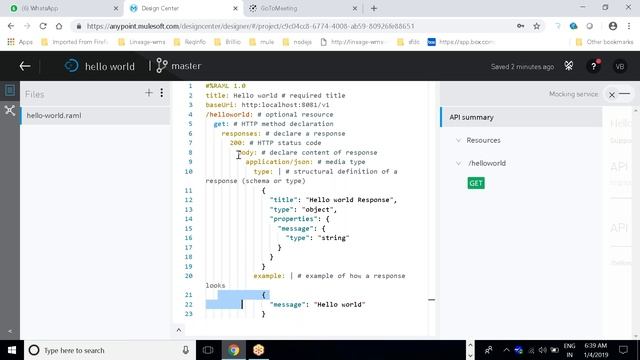This screenshot has height=360, width=640.
Task: Reload the page
Action: point(43,26)
